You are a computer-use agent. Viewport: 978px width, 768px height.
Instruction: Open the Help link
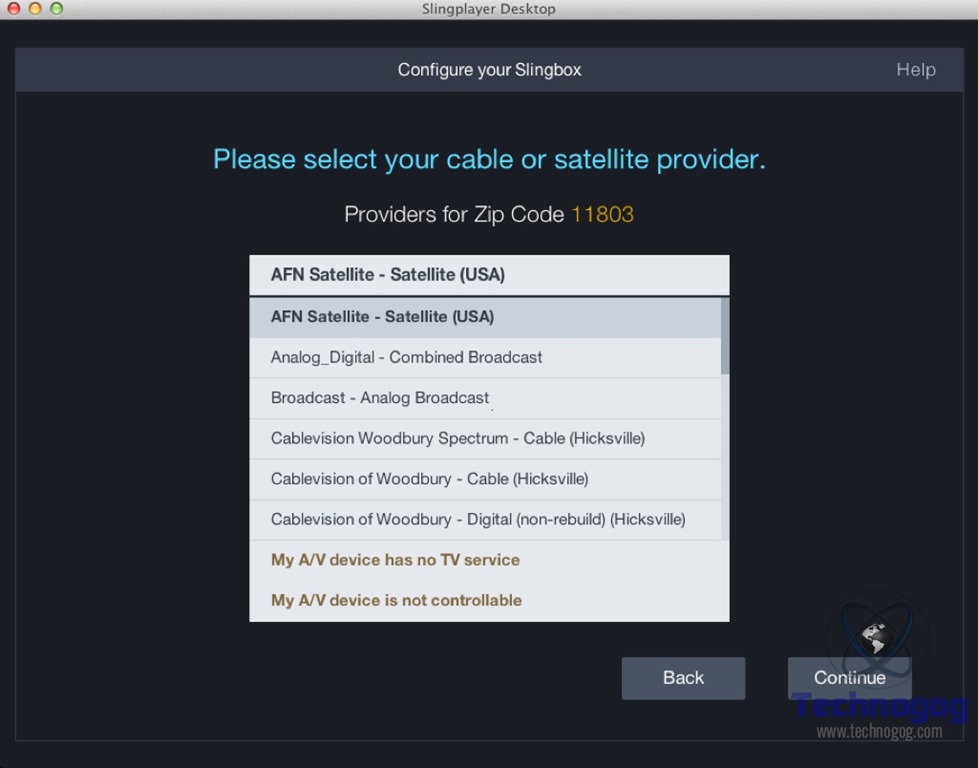click(x=915, y=70)
